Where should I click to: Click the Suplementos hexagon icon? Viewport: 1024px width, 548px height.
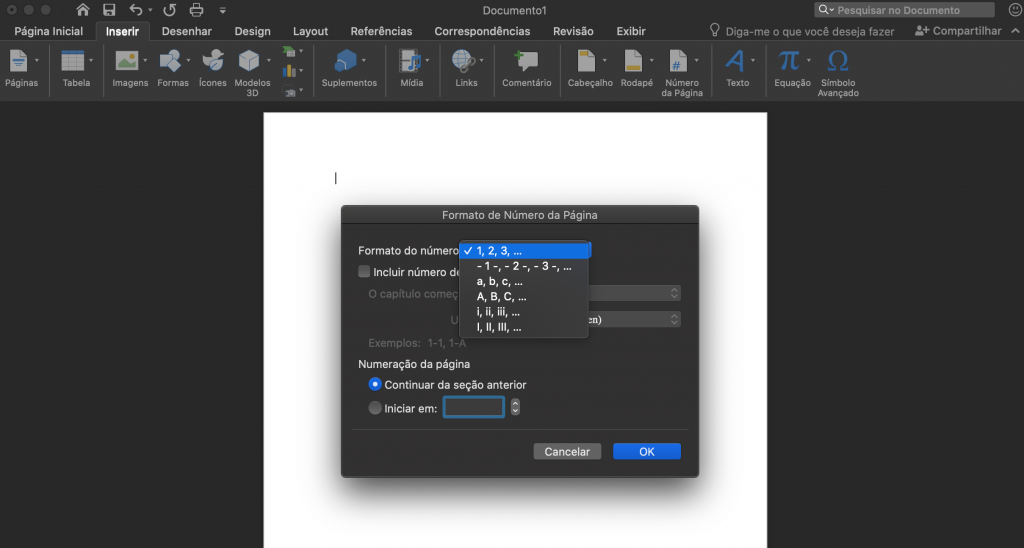pos(345,61)
